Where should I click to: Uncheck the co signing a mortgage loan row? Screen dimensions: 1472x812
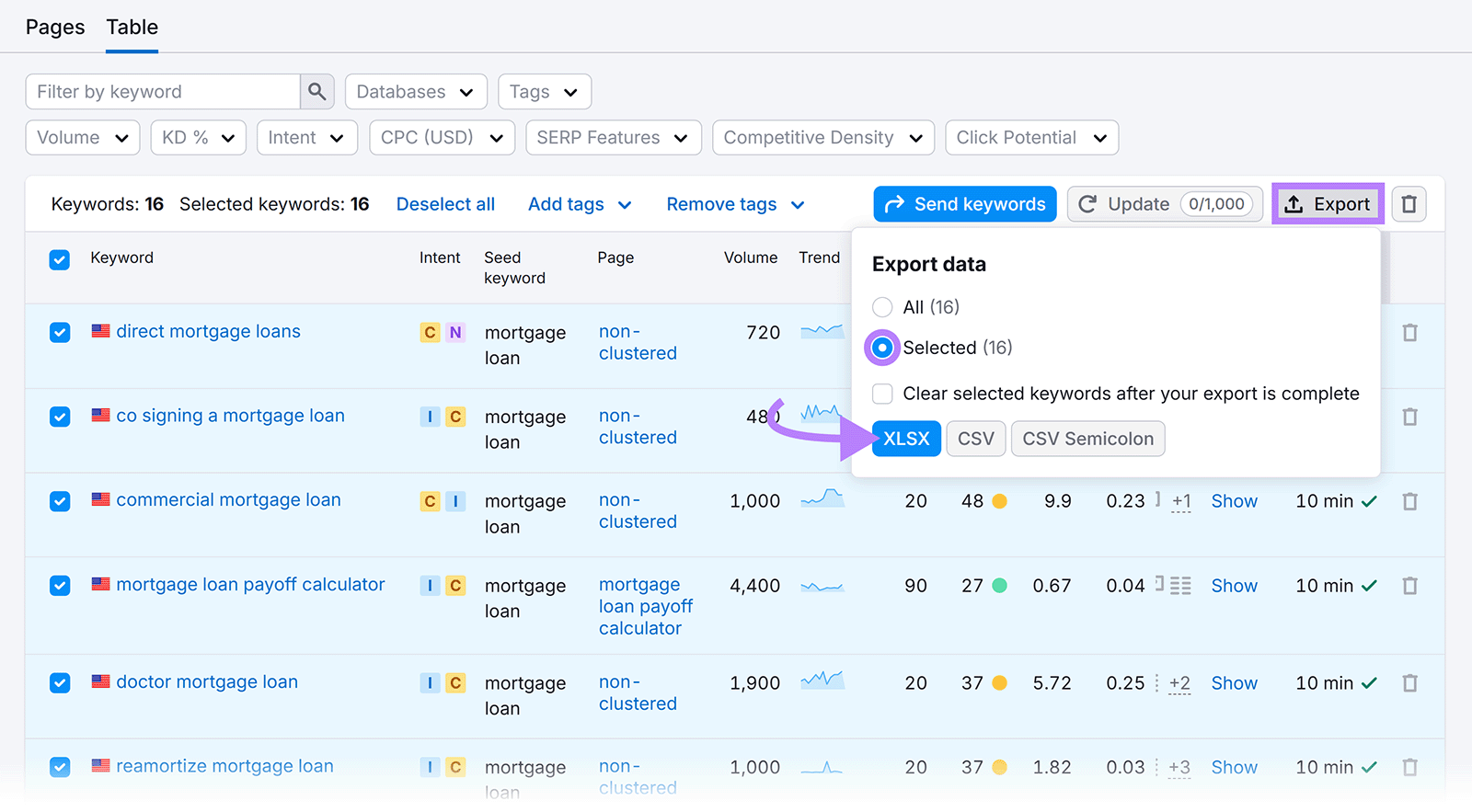[60, 417]
